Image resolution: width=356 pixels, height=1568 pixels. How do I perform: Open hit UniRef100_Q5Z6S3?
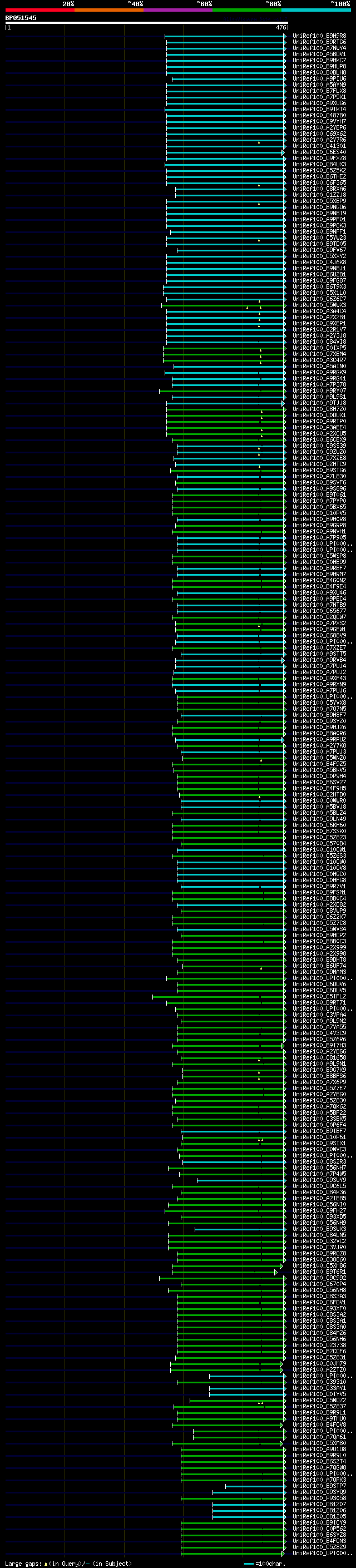pos(319,855)
